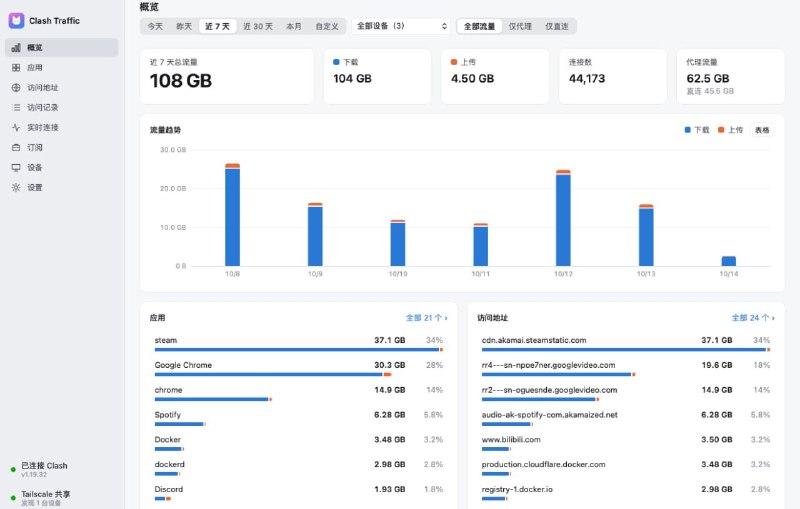Viewport: 800px width, 509px height.
Task: Select rr2---sn-oguesnde.googlevideo.com address row
Action: (x=626, y=394)
